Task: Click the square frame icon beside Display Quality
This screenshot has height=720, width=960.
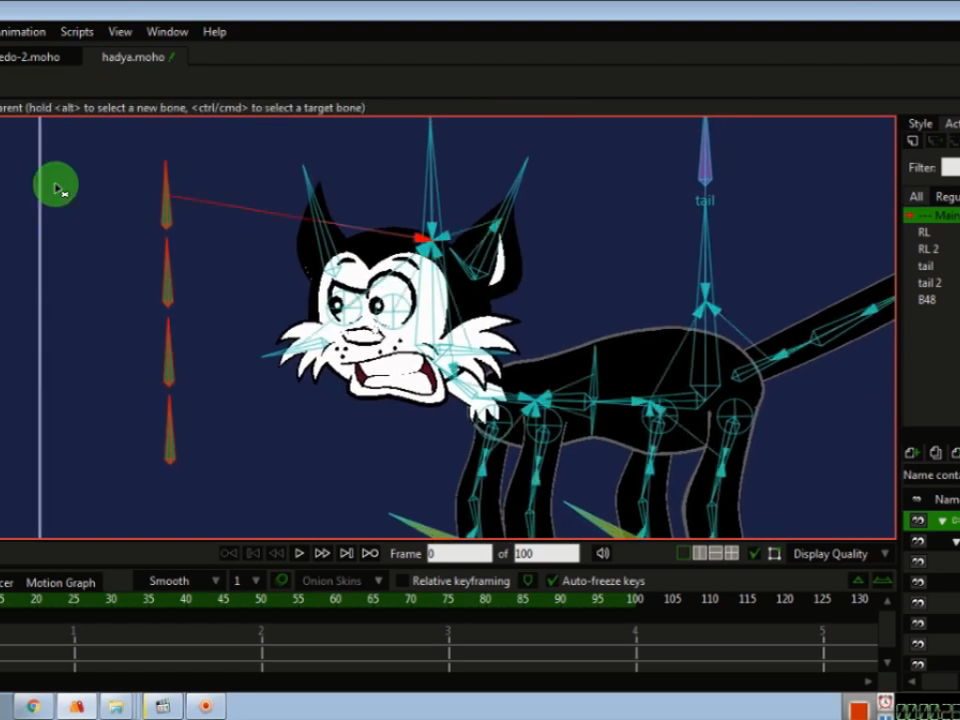Action: [x=774, y=554]
